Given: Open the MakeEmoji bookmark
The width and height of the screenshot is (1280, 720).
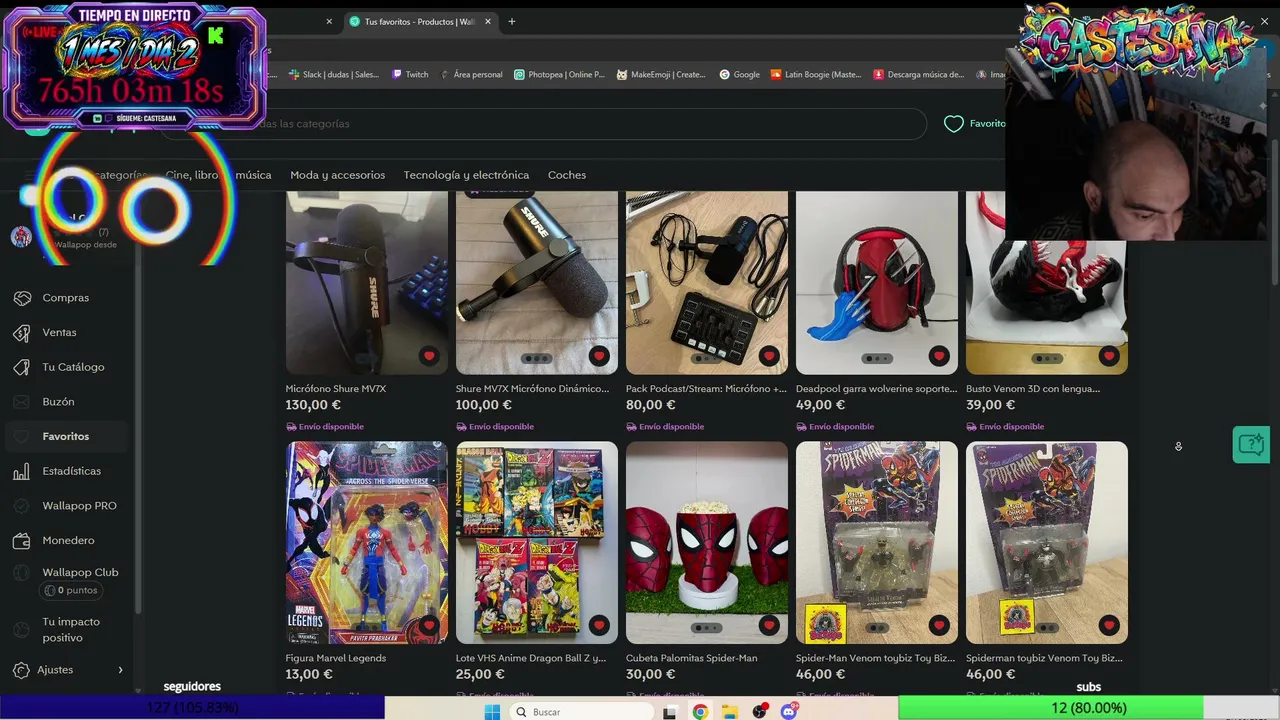Looking at the screenshot, I should (661, 74).
